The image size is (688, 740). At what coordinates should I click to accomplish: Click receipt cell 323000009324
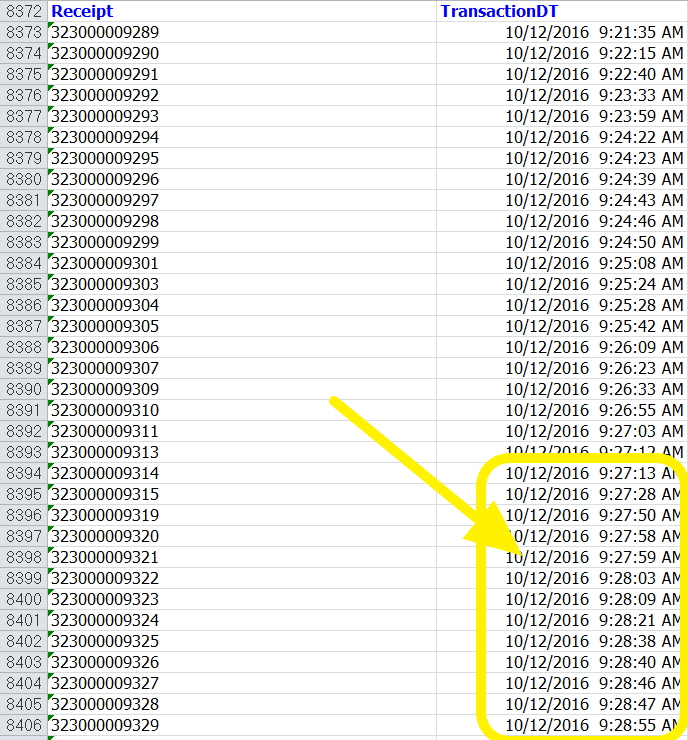pyautogui.click(x=242, y=620)
